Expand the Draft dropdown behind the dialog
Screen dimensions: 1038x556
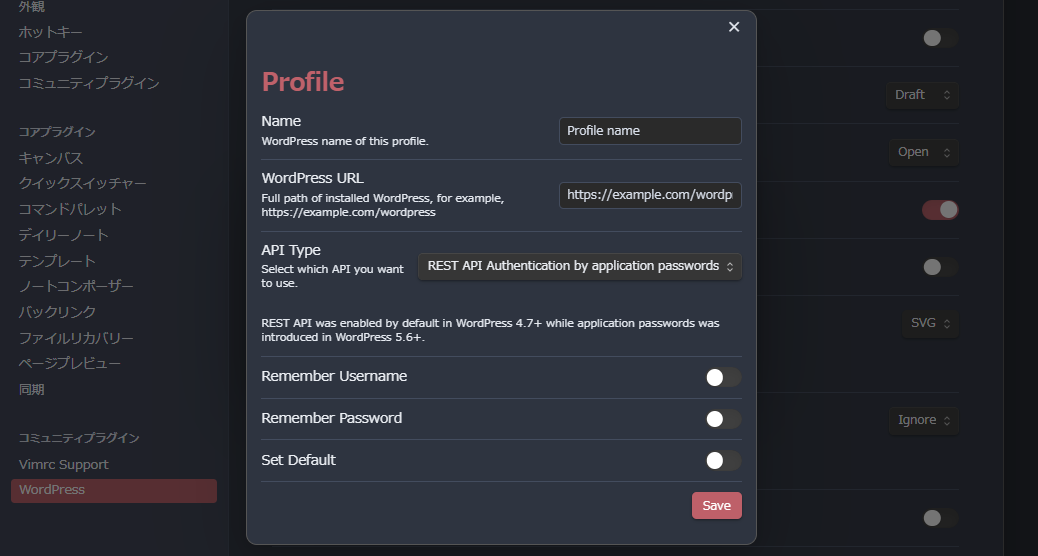(921, 95)
